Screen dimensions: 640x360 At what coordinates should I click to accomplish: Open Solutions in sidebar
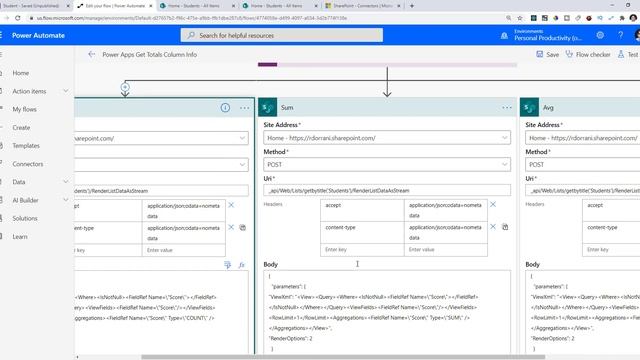pos(24,218)
